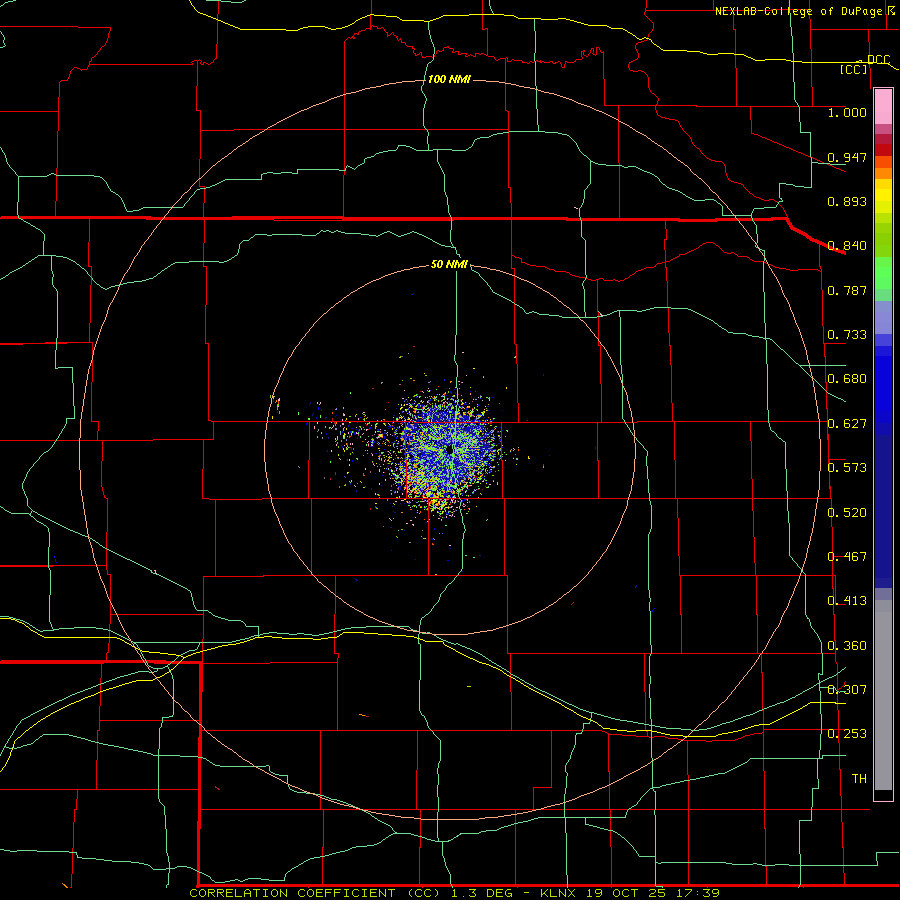Click the [CC] unit label
Image resolution: width=900 pixels, height=900 pixels.
click(x=853, y=69)
